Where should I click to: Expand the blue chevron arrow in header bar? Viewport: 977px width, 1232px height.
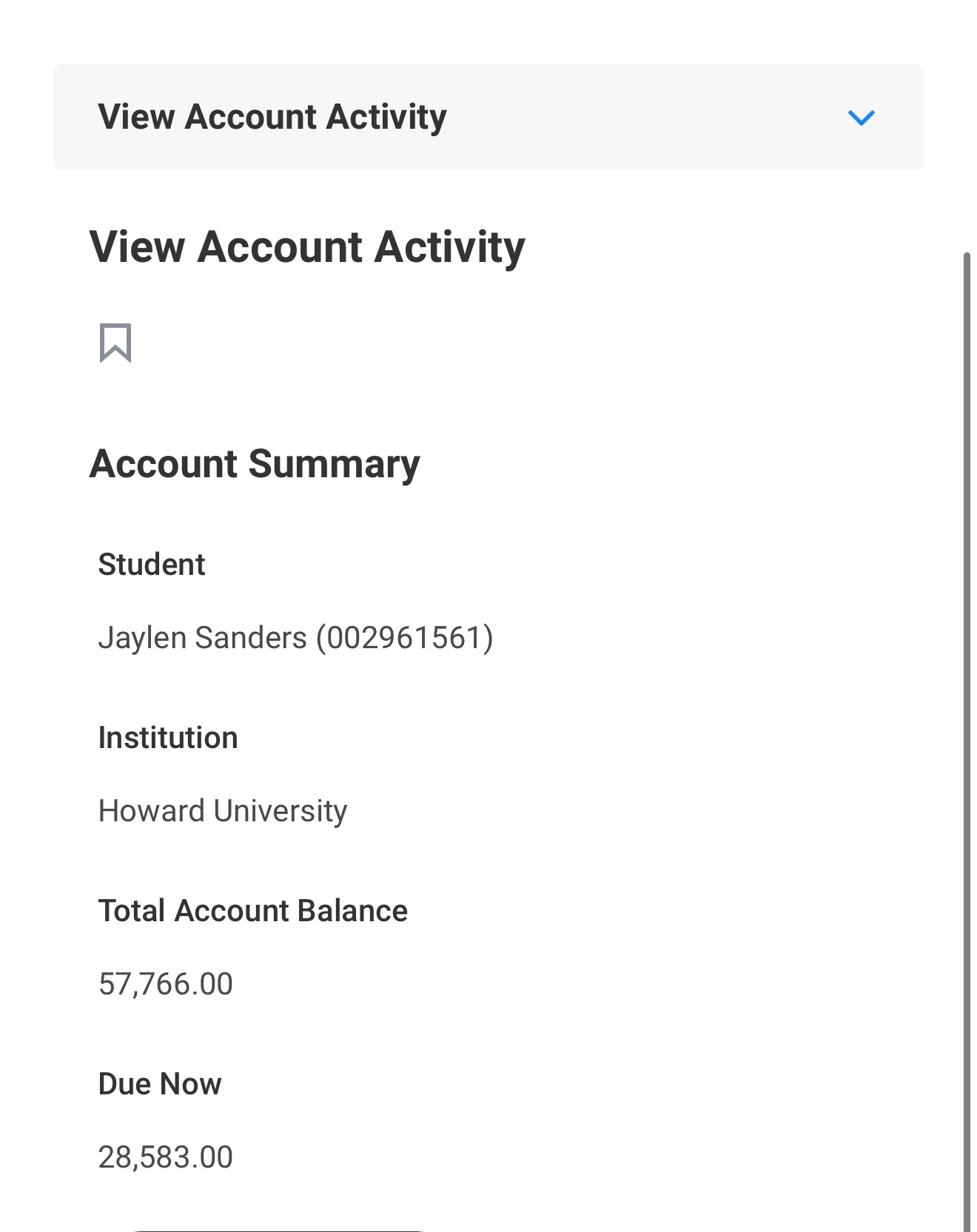pyautogui.click(x=861, y=118)
